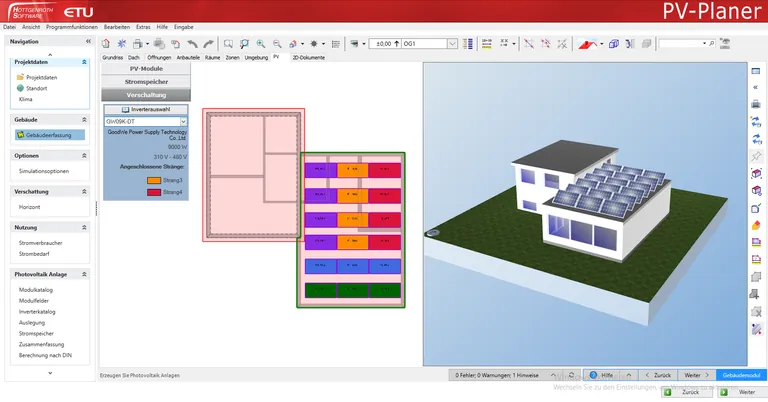The height and width of the screenshot is (402, 768).
Task: Click the 3D box view icon
Action: [x=614, y=44]
